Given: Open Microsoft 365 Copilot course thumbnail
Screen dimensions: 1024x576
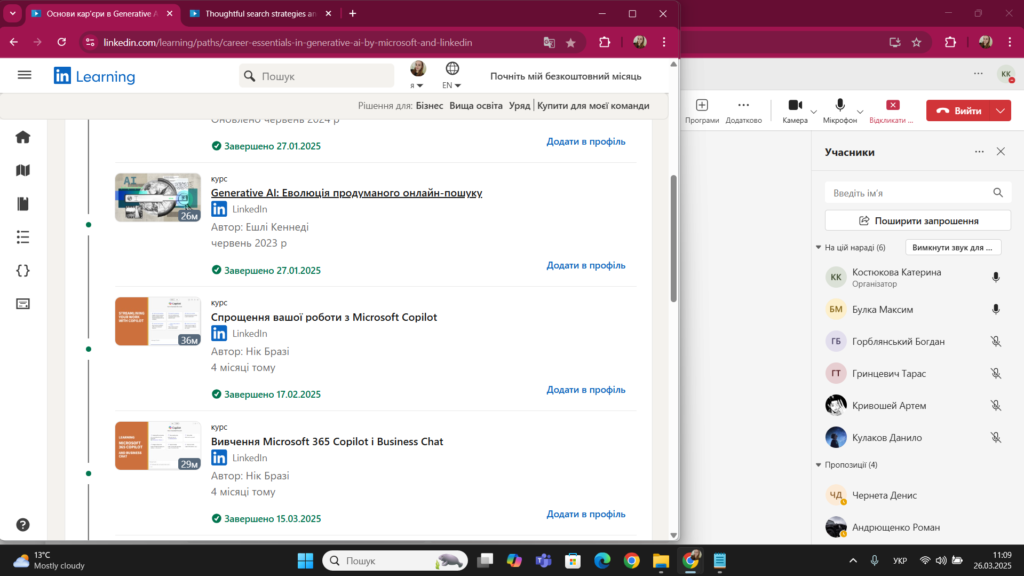Looking at the screenshot, I should click(158, 445).
